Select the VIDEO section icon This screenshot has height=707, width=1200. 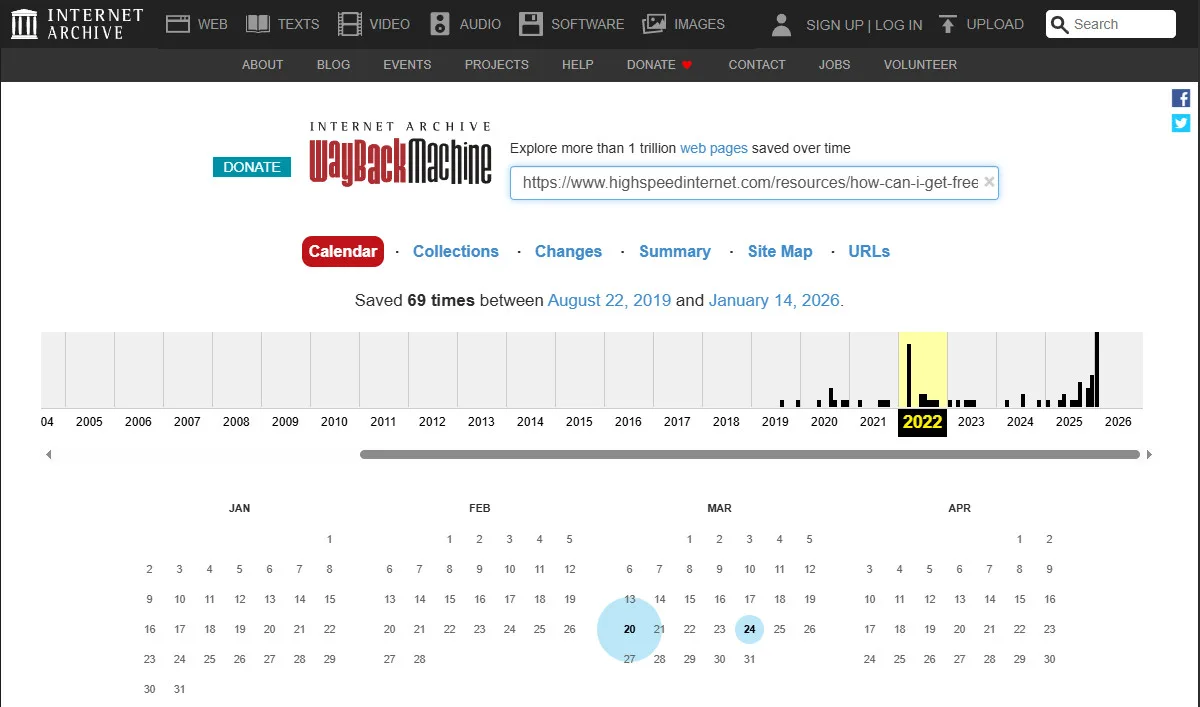pos(351,22)
